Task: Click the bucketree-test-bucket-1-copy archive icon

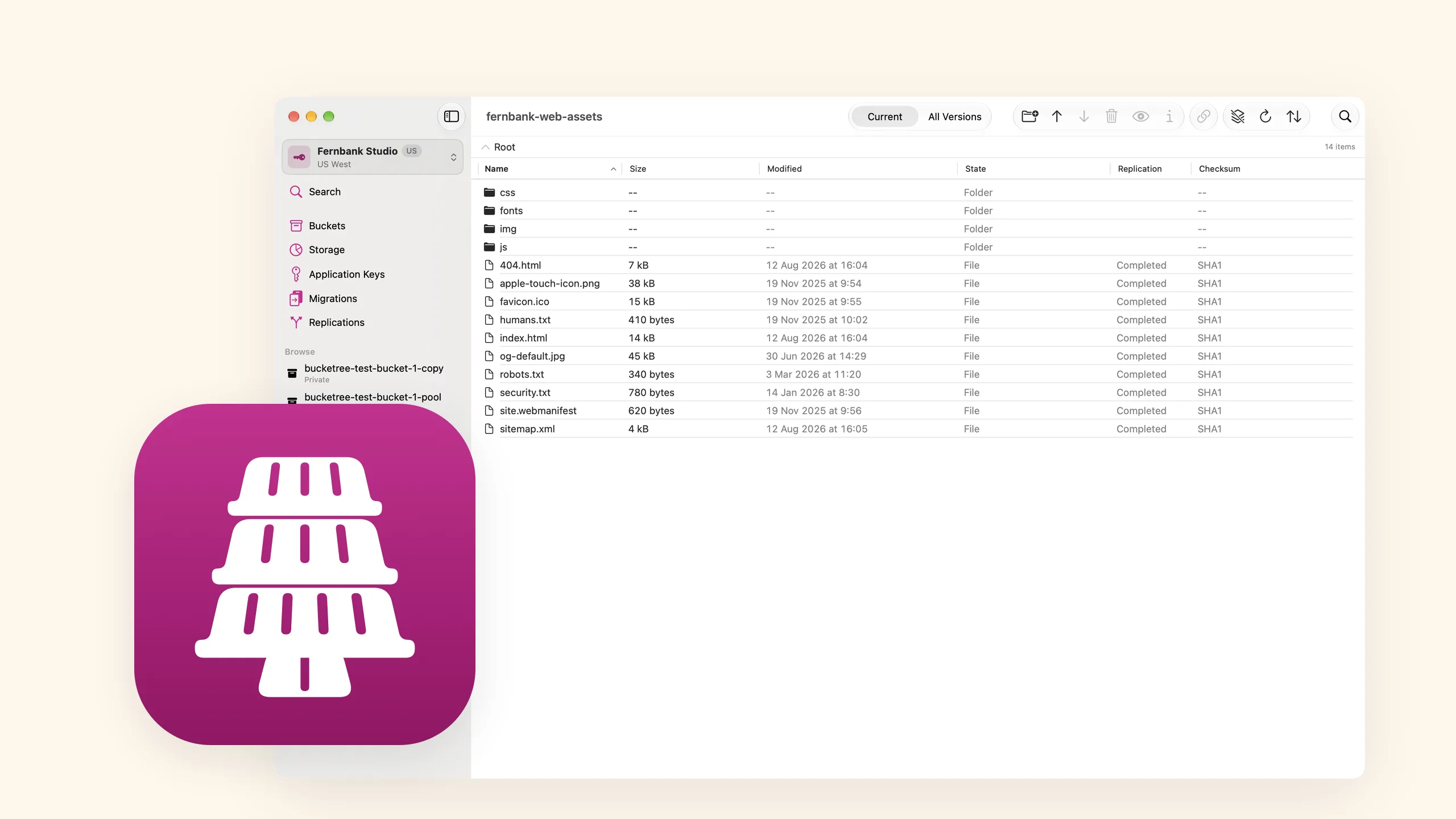Action: 292,373
